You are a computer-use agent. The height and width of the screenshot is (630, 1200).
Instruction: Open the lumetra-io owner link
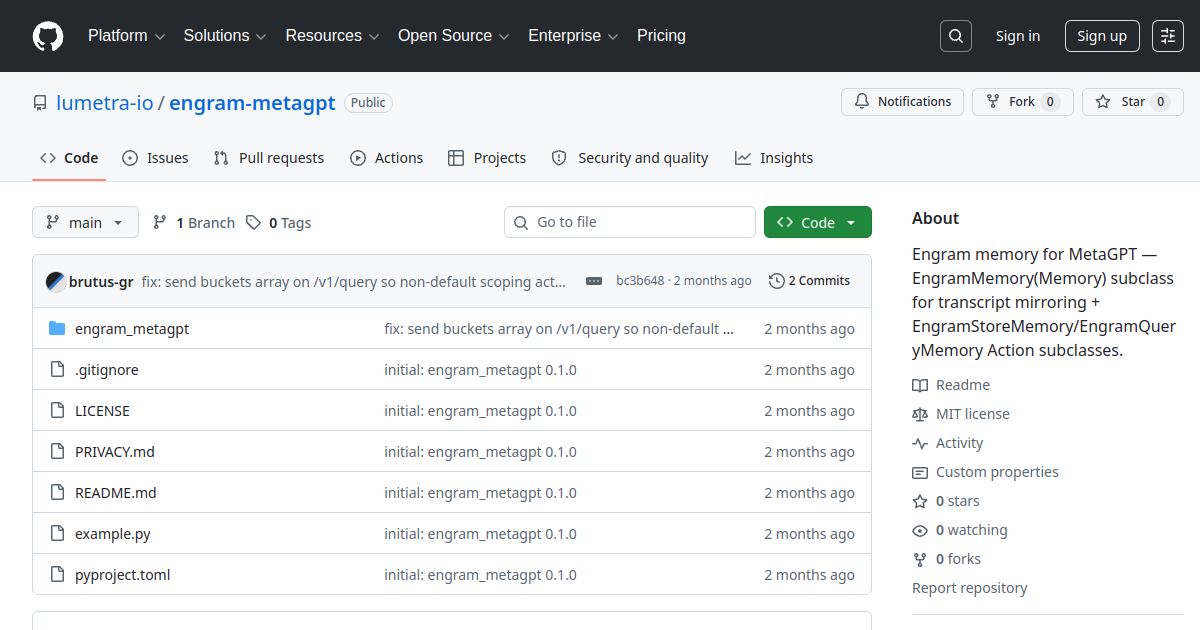pyautogui.click(x=105, y=103)
